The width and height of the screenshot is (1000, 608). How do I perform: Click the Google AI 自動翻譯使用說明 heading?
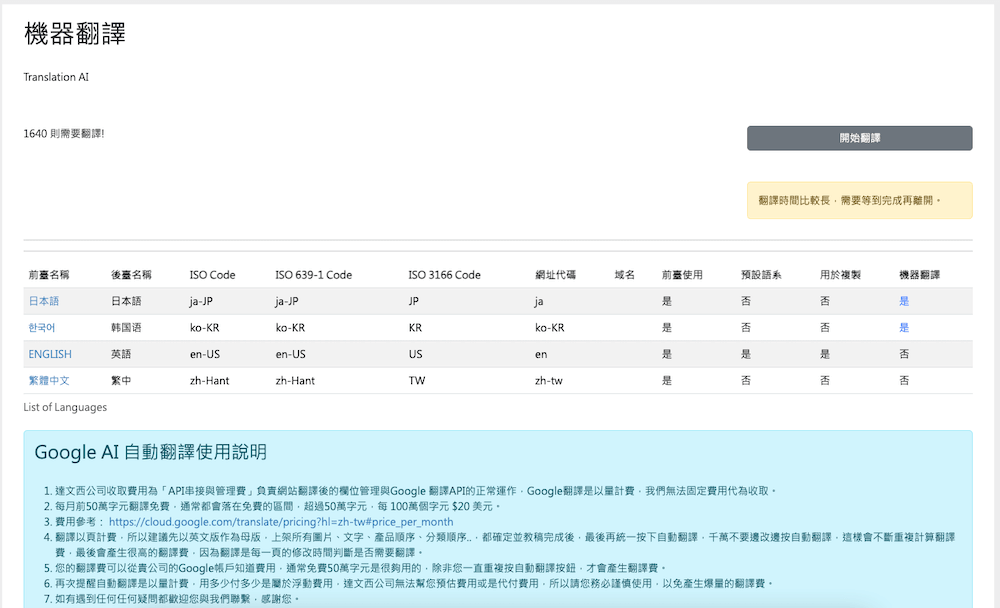point(151,452)
